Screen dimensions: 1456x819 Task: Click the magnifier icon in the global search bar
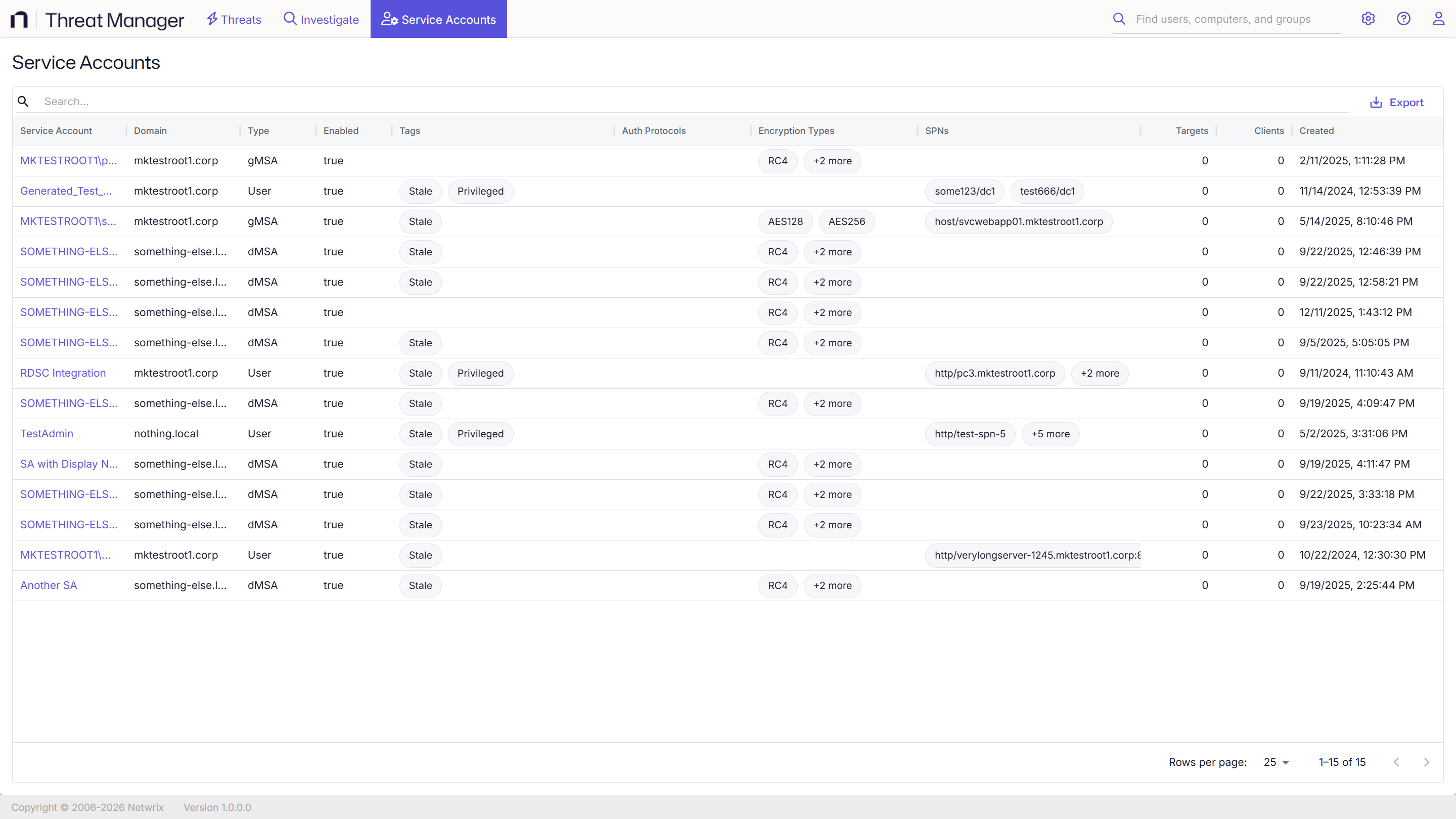[1120, 19]
